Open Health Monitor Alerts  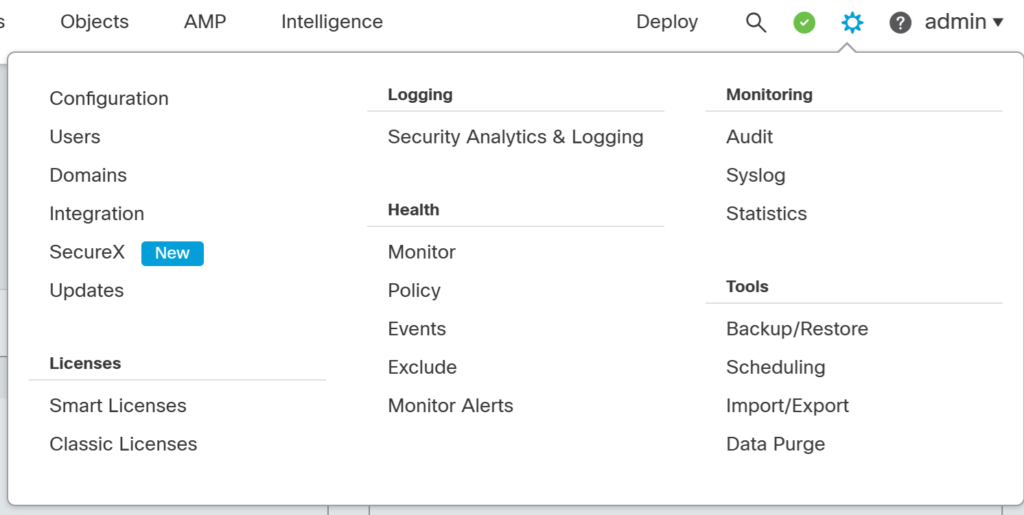[450, 406]
